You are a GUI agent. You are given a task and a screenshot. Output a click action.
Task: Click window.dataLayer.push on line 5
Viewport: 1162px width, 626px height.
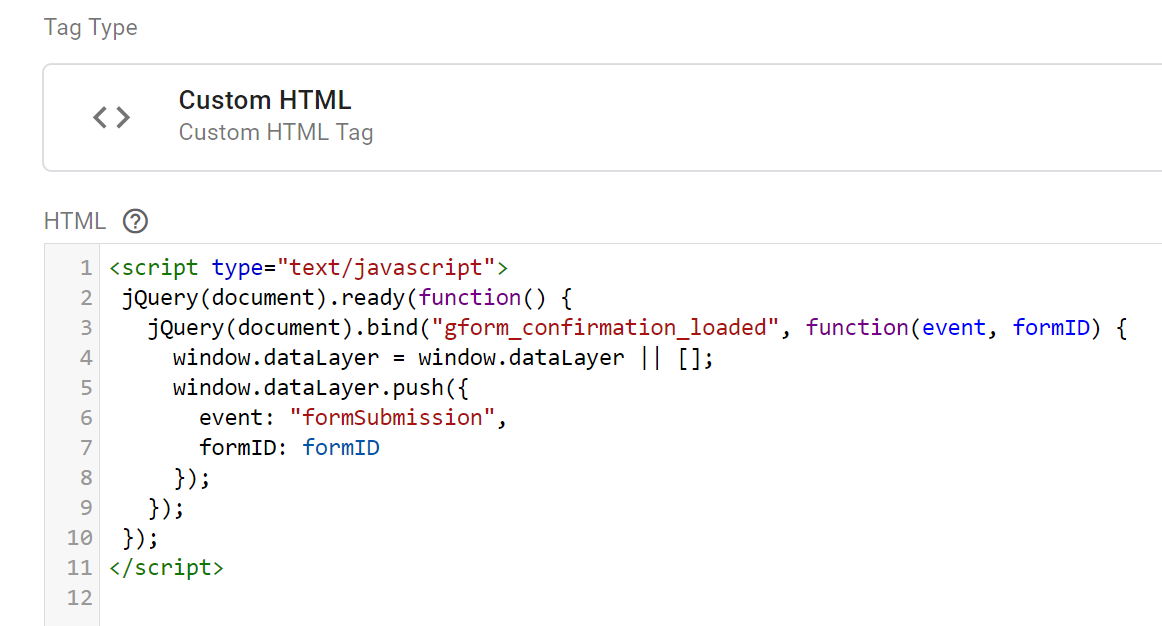(x=308, y=388)
